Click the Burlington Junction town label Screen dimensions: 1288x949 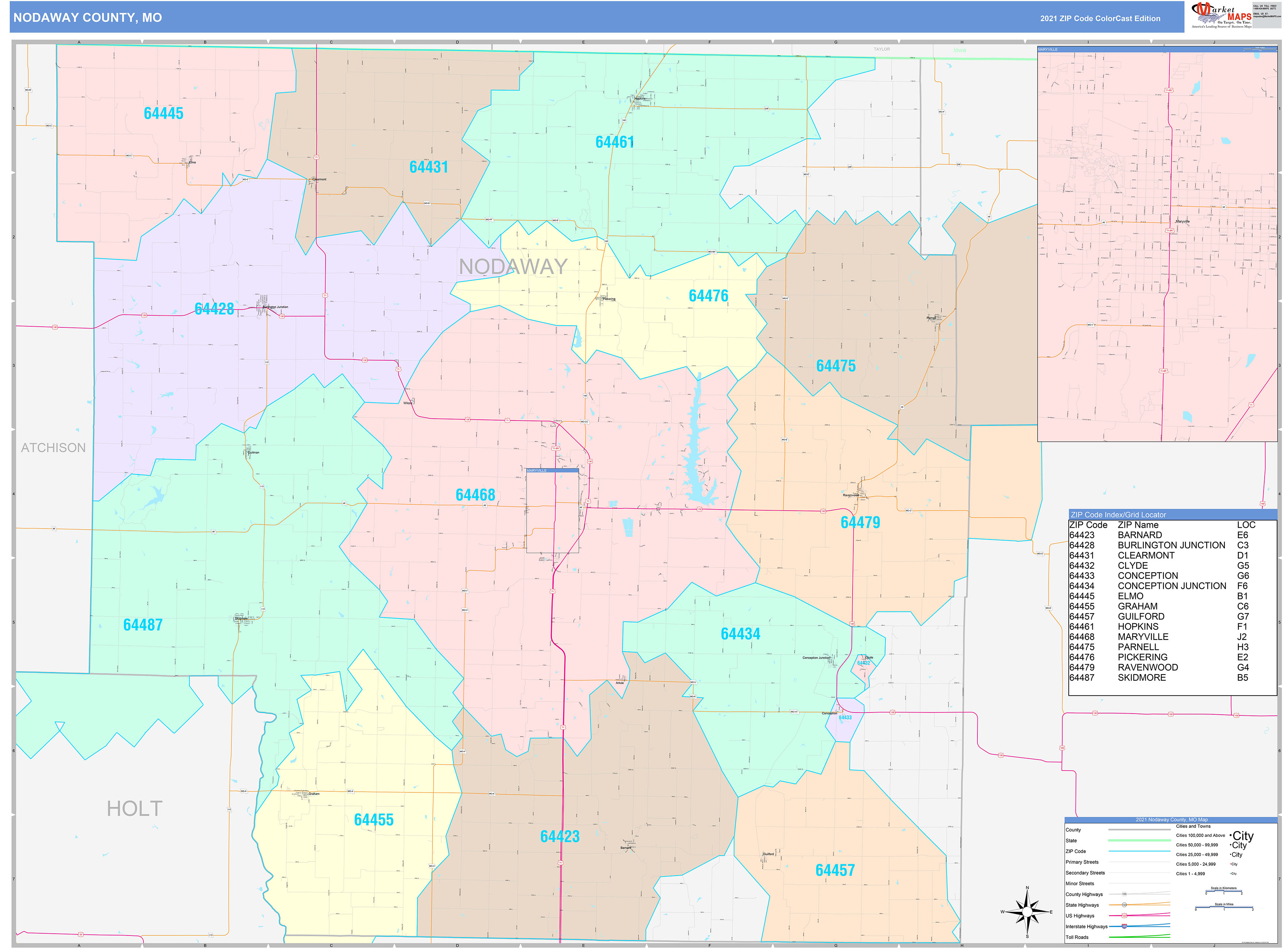(275, 307)
